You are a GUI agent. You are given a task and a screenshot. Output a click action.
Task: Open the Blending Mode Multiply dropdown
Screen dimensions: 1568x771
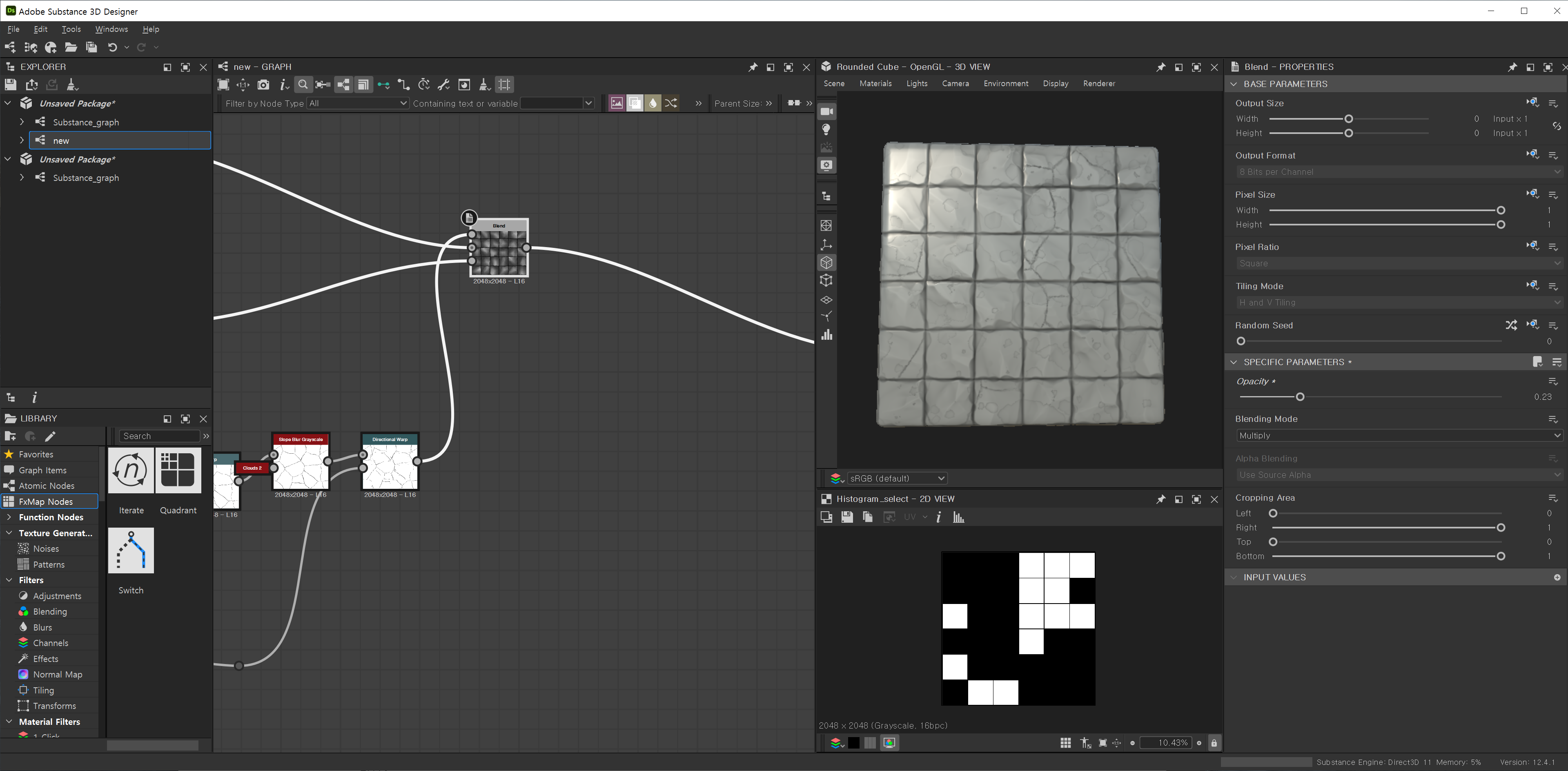pyautogui.click(x=1398, y=436)
